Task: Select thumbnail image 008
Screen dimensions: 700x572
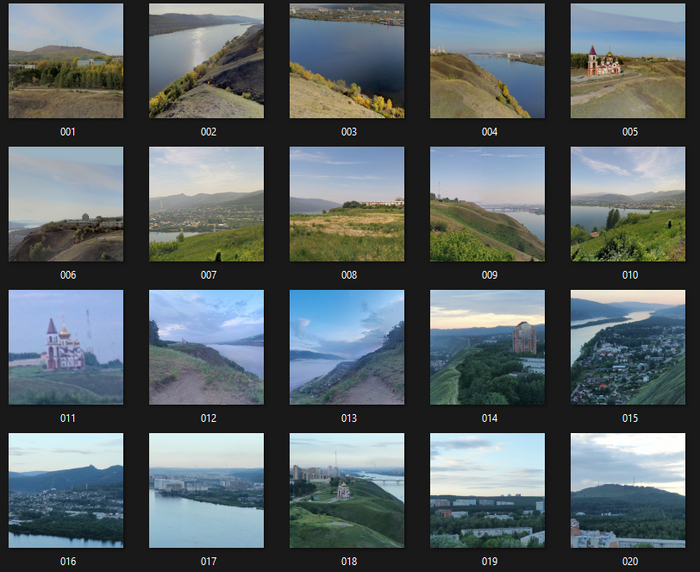Action: (347, 204)
